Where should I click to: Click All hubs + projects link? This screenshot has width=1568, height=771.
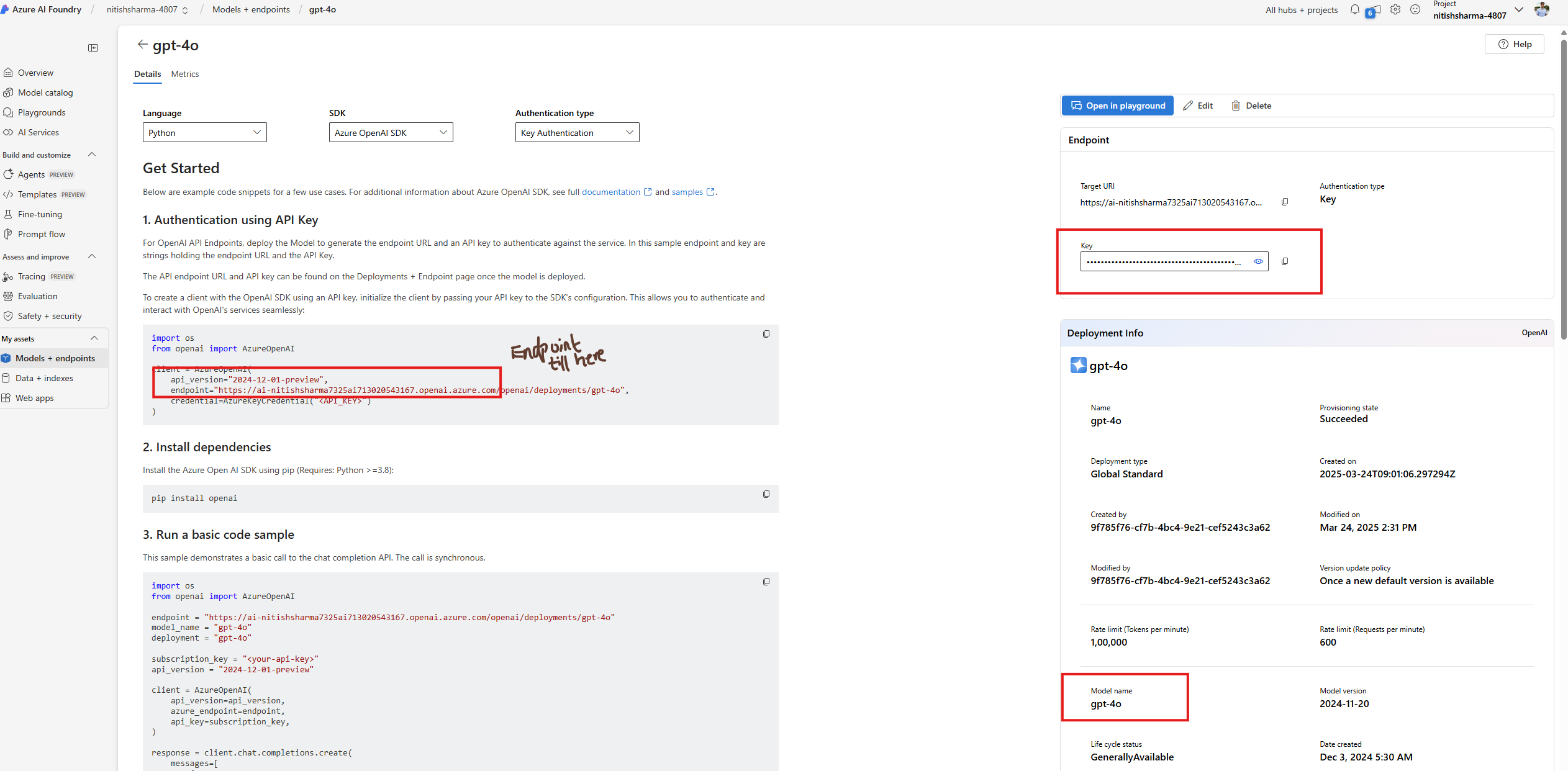coord(1302,10)
